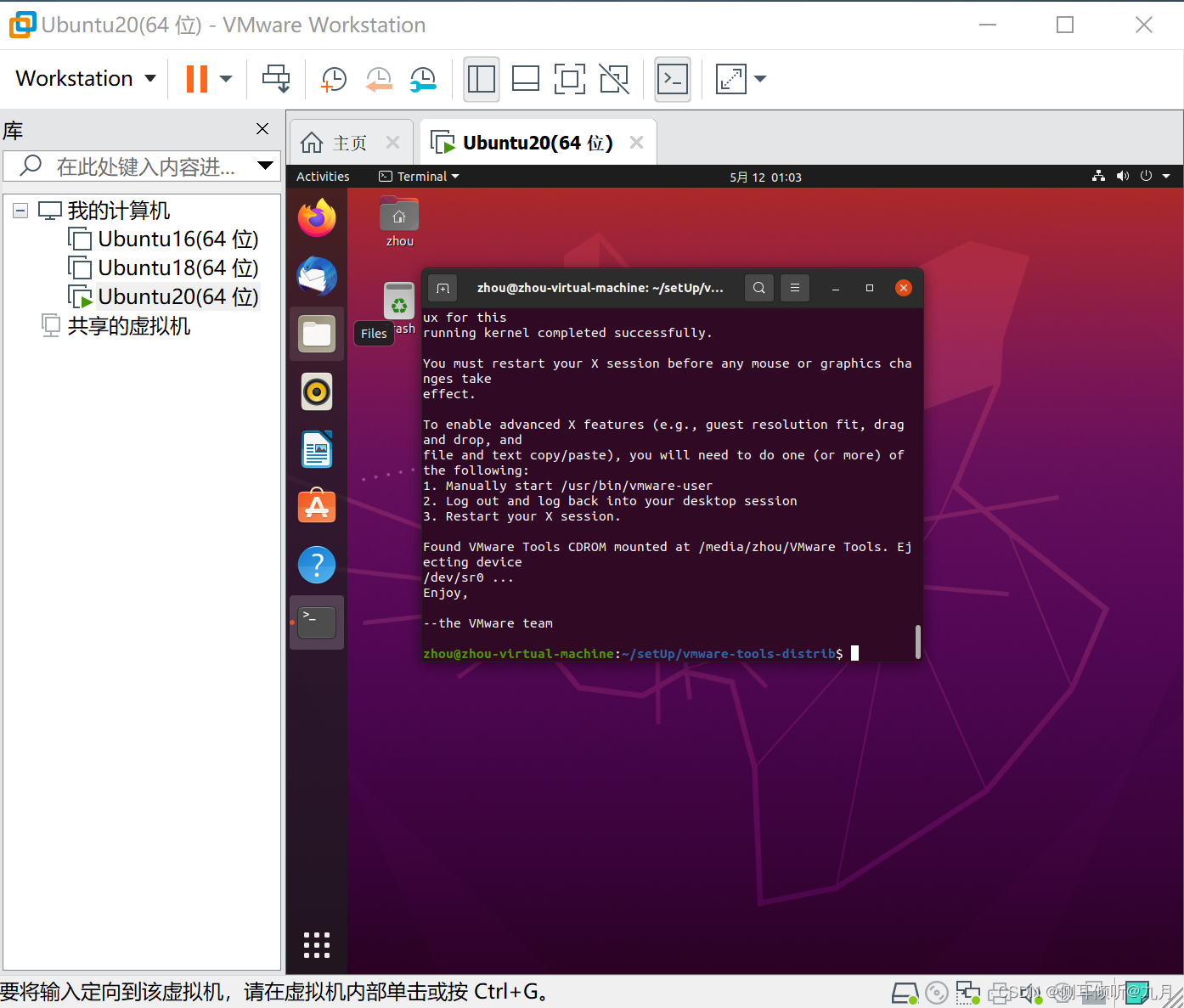Toggle the thumbnail bar view

(526, 79)
